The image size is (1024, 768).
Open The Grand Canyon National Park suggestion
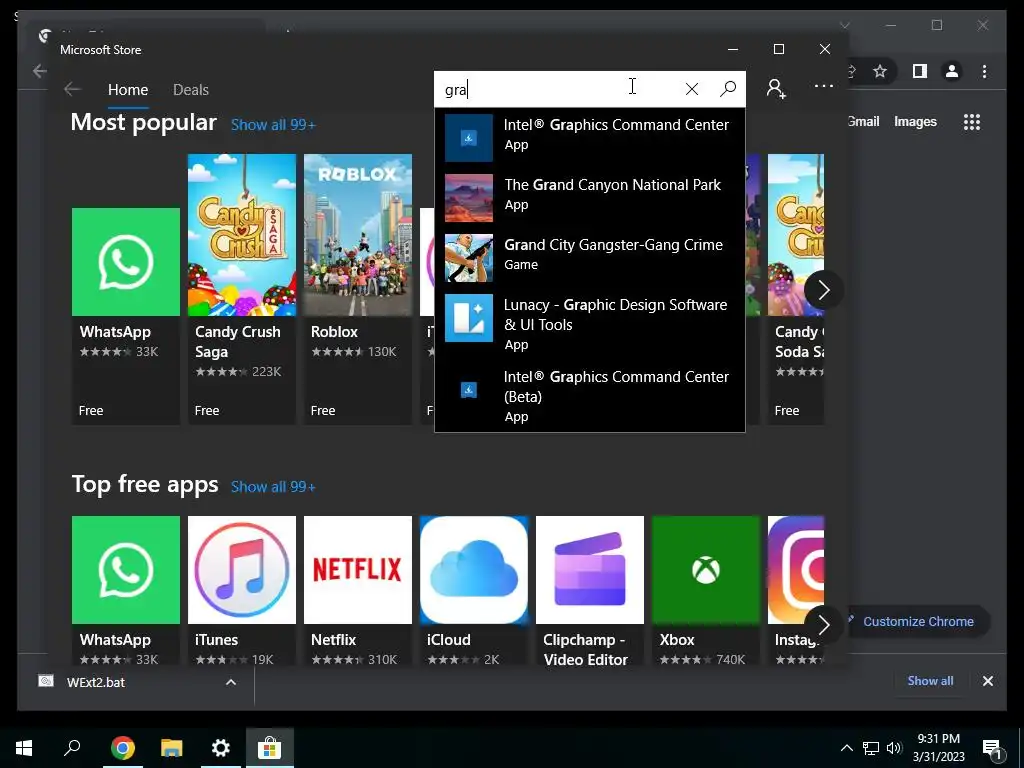tap(590, 197)
